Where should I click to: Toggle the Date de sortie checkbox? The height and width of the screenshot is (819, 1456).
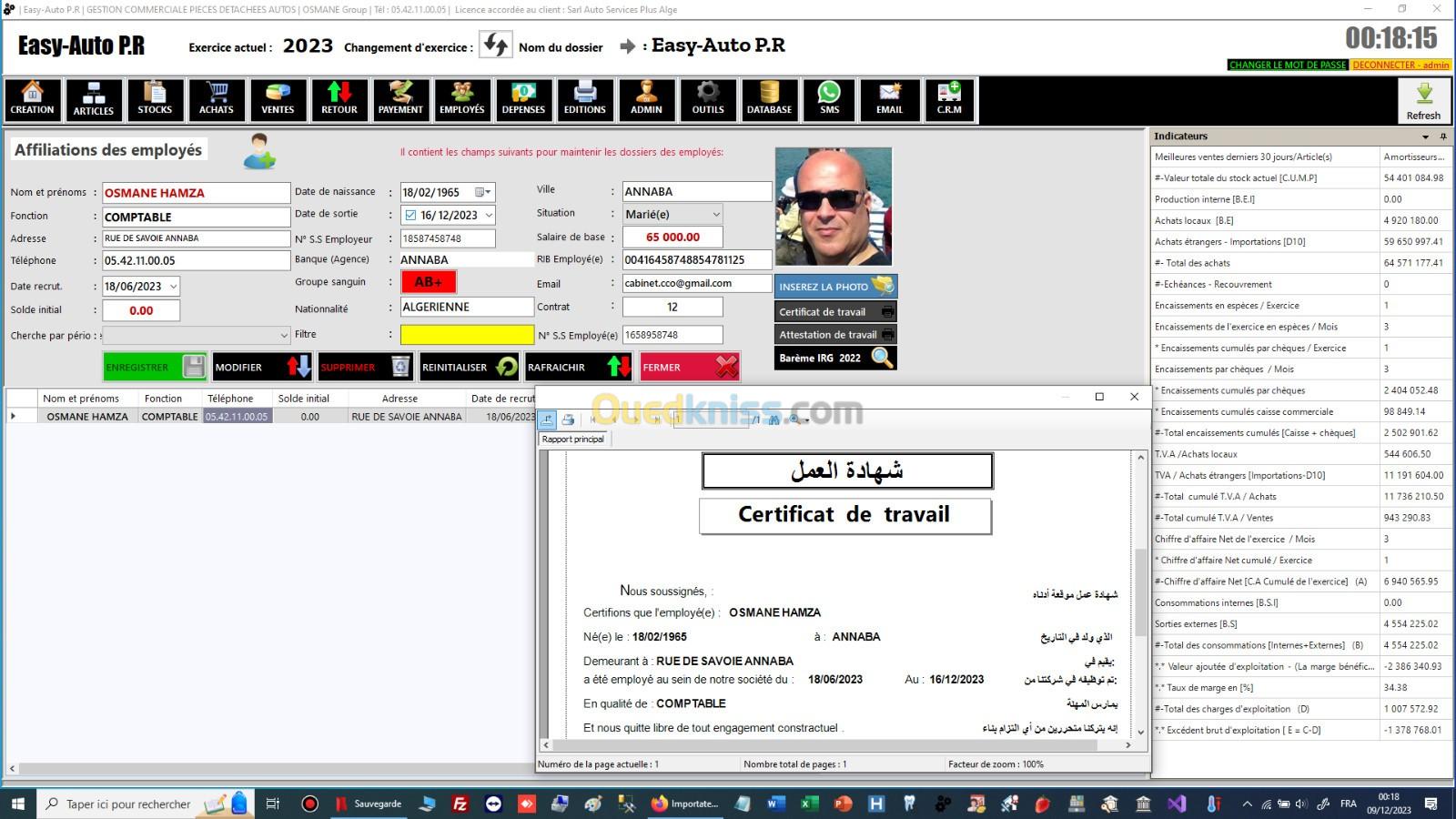(410, 216)
